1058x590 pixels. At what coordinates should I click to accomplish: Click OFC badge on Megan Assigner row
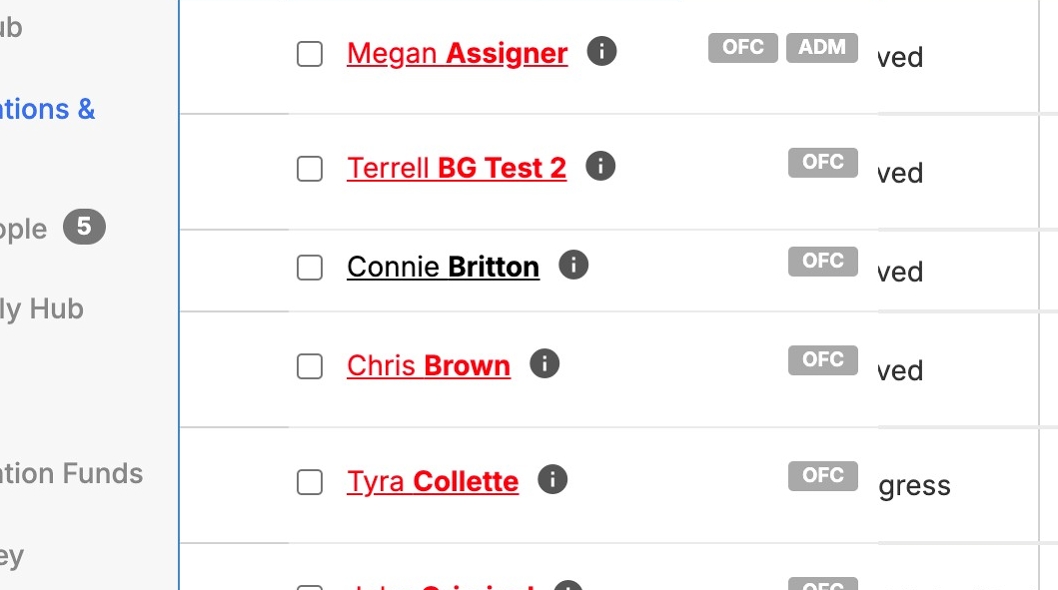(x=743, y=47)
